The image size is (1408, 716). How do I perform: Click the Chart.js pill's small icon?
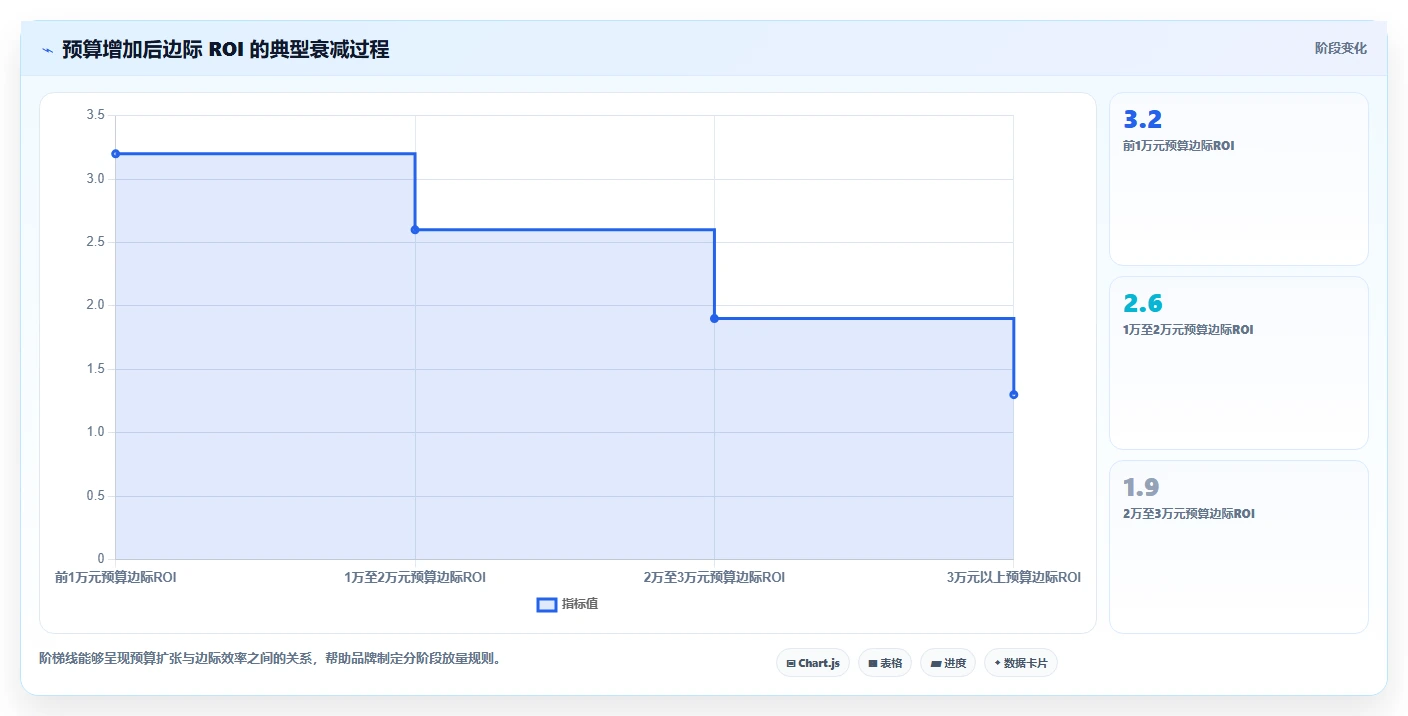point(791,663)
